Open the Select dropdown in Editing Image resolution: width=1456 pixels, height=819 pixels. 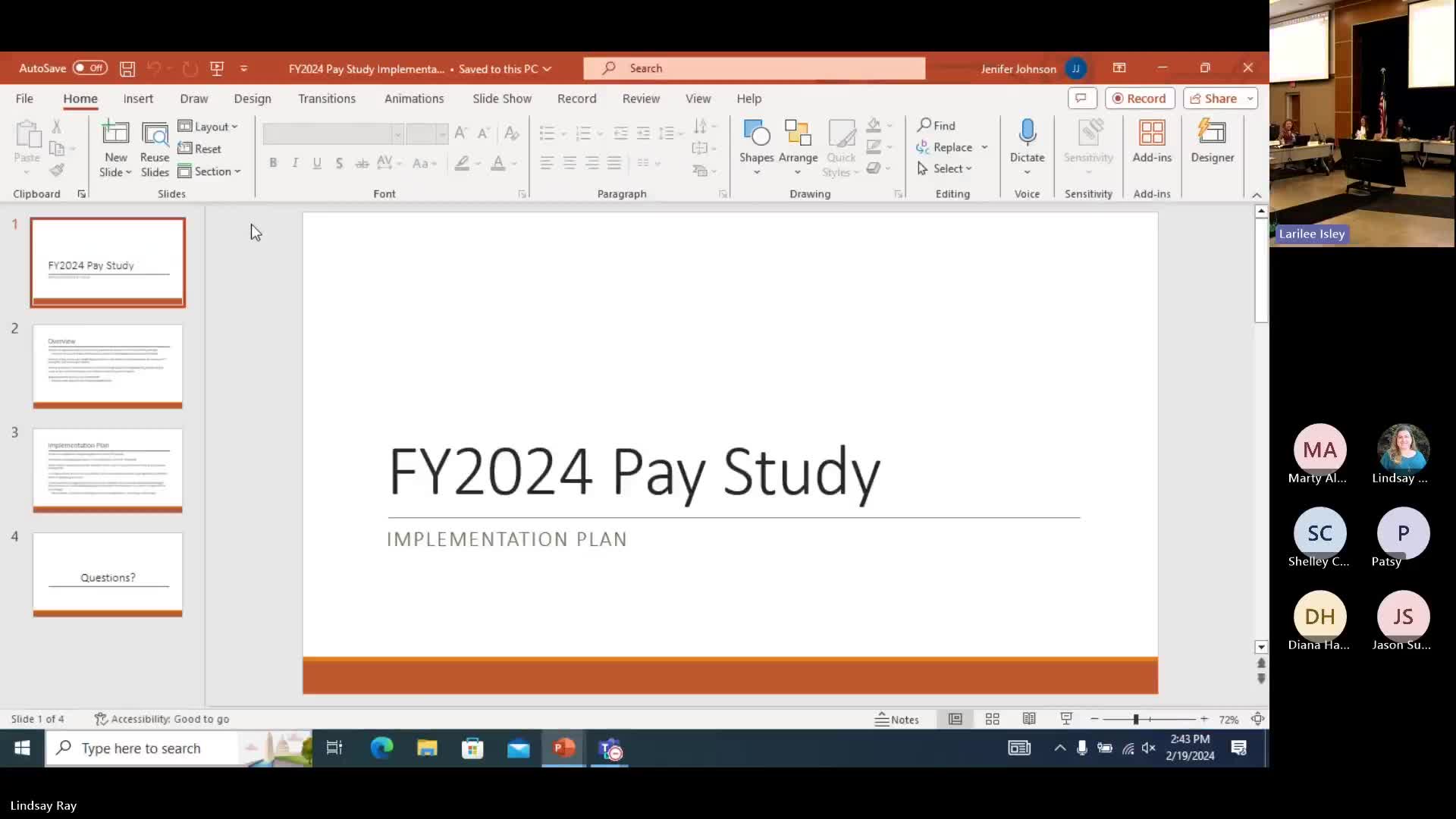[945, 168]
